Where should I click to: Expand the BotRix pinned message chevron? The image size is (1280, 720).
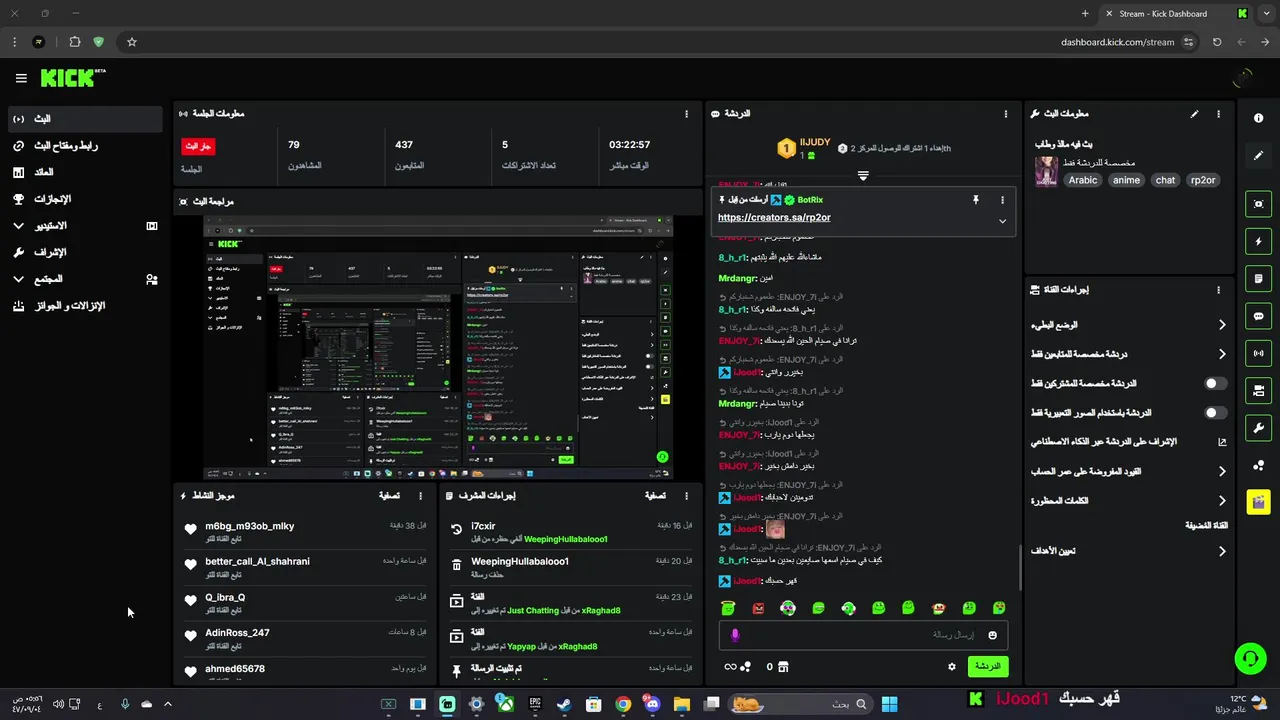tap(1002, 221)
